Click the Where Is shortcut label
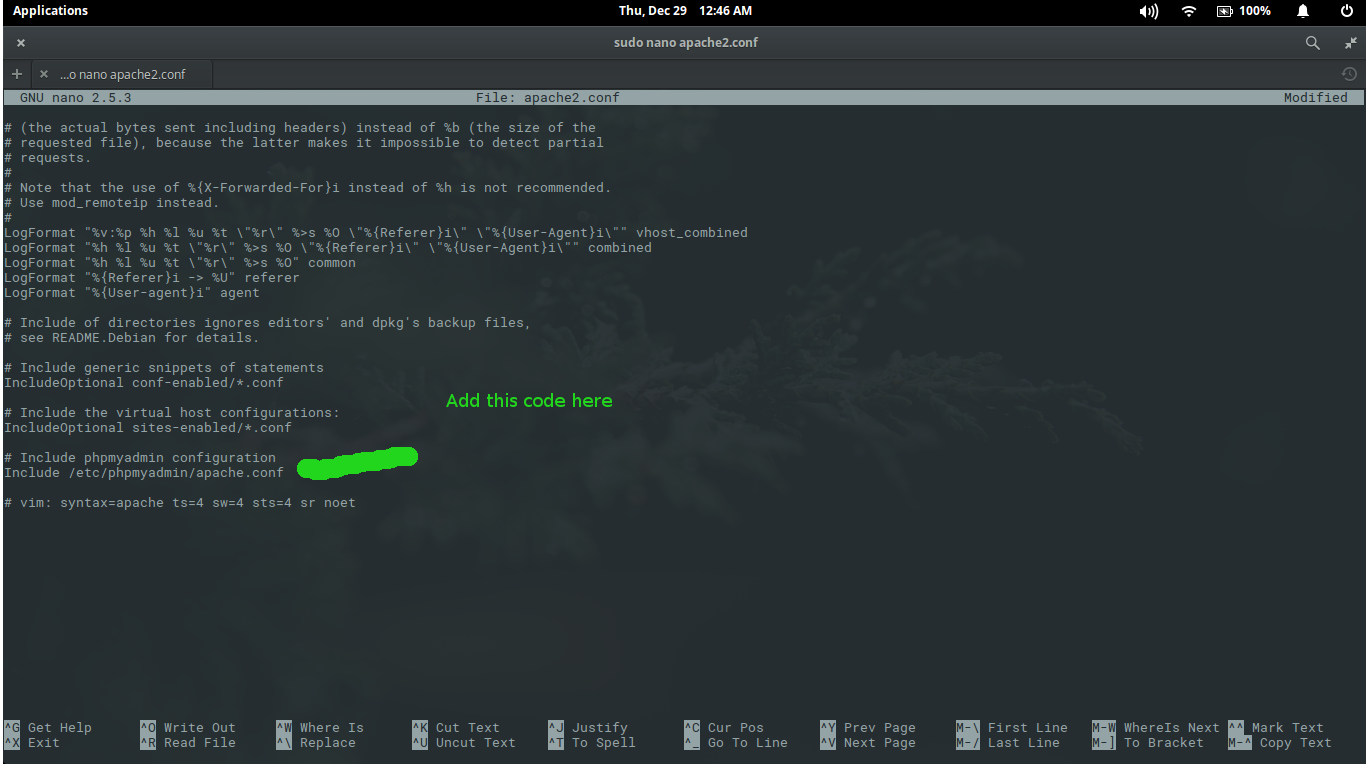Screen dimensions: 1366x768 pyautogui.click(x=331, y=727)
